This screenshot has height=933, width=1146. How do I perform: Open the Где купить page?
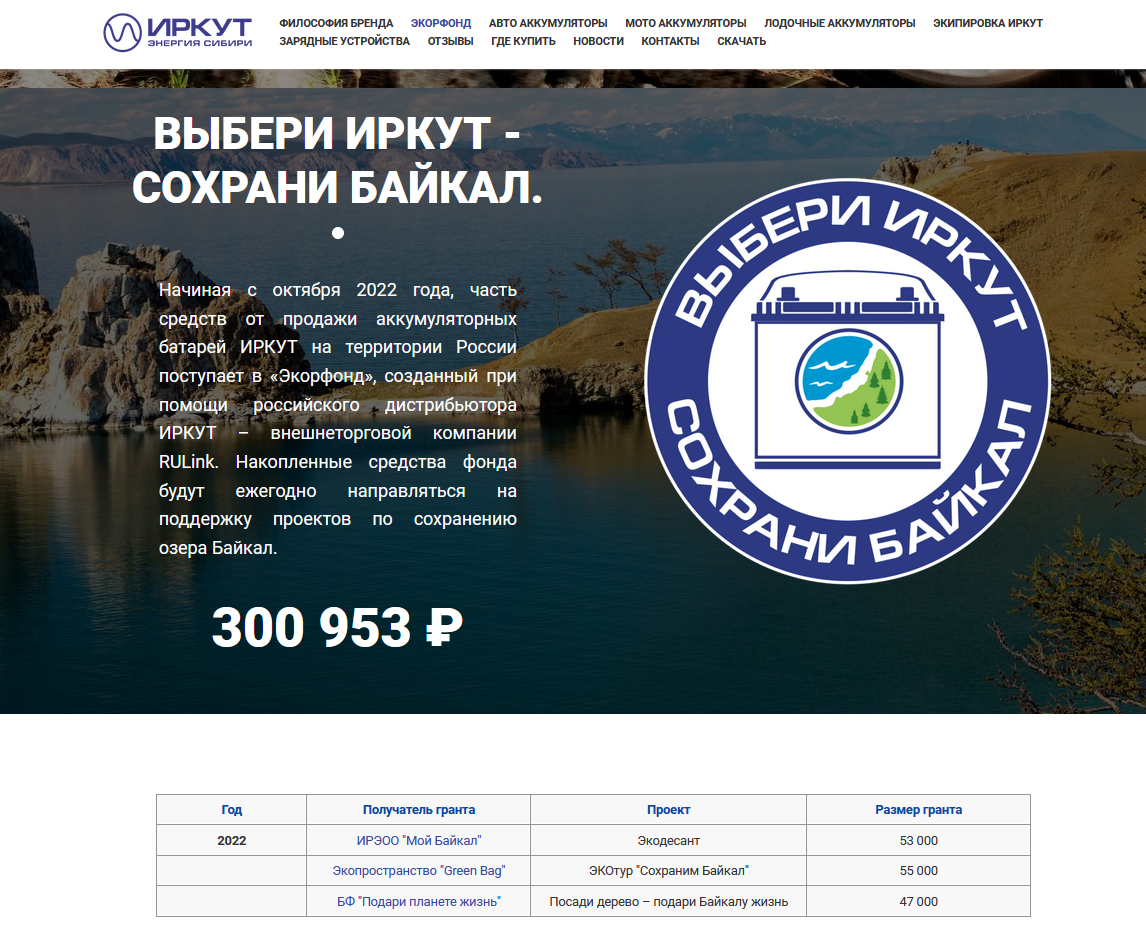pyautogui.click(x=523, y=42)
